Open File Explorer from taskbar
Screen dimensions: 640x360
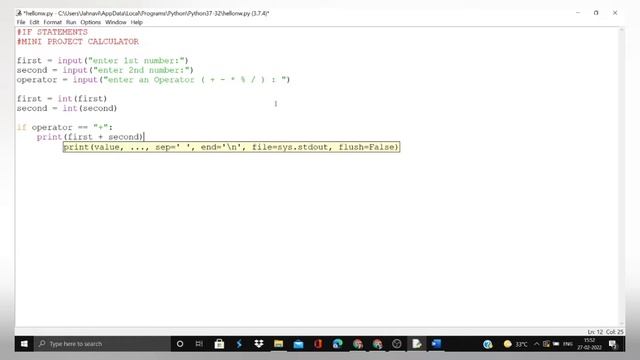[278, 344]
